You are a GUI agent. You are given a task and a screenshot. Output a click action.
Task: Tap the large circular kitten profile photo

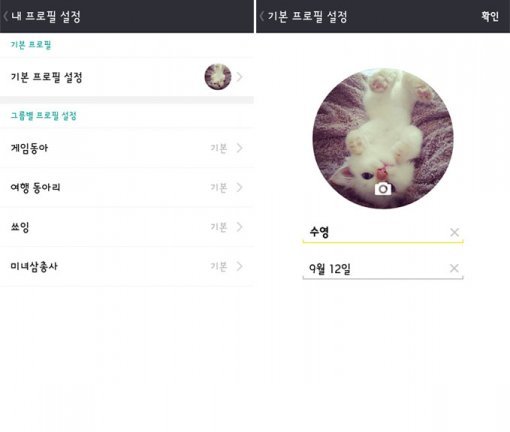383,139
